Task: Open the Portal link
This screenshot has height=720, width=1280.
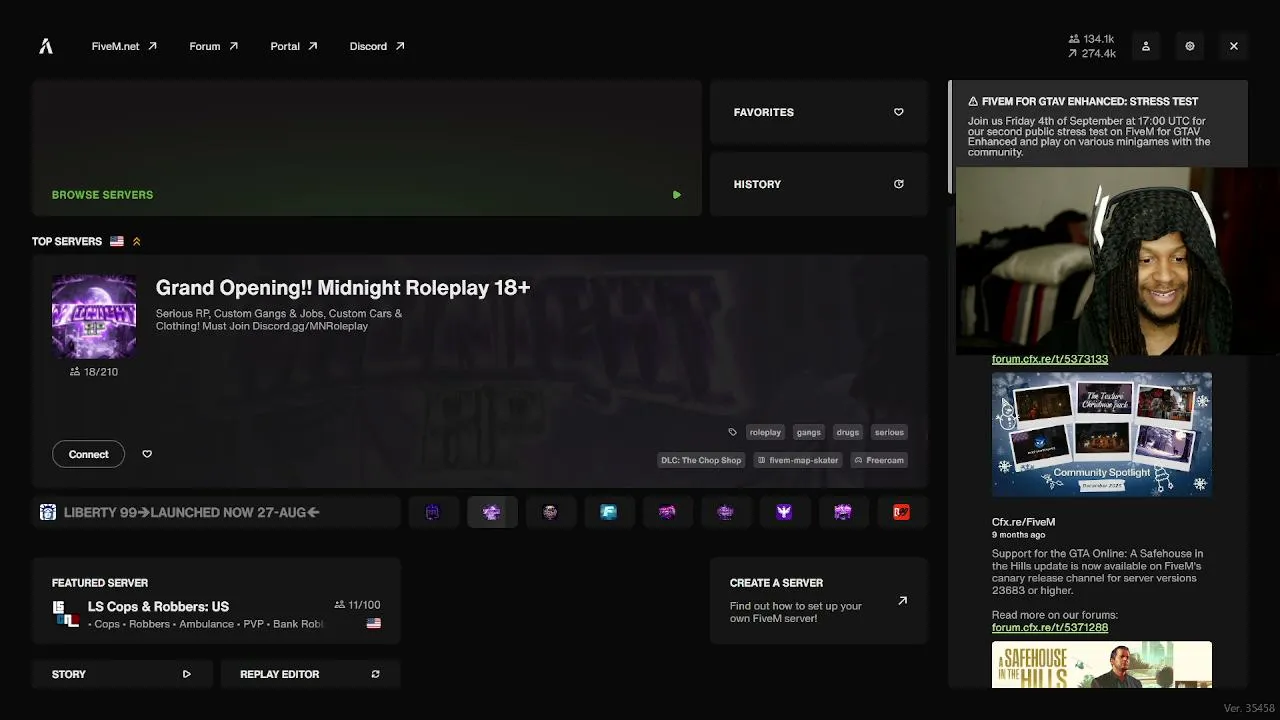Action: (294, 46)
